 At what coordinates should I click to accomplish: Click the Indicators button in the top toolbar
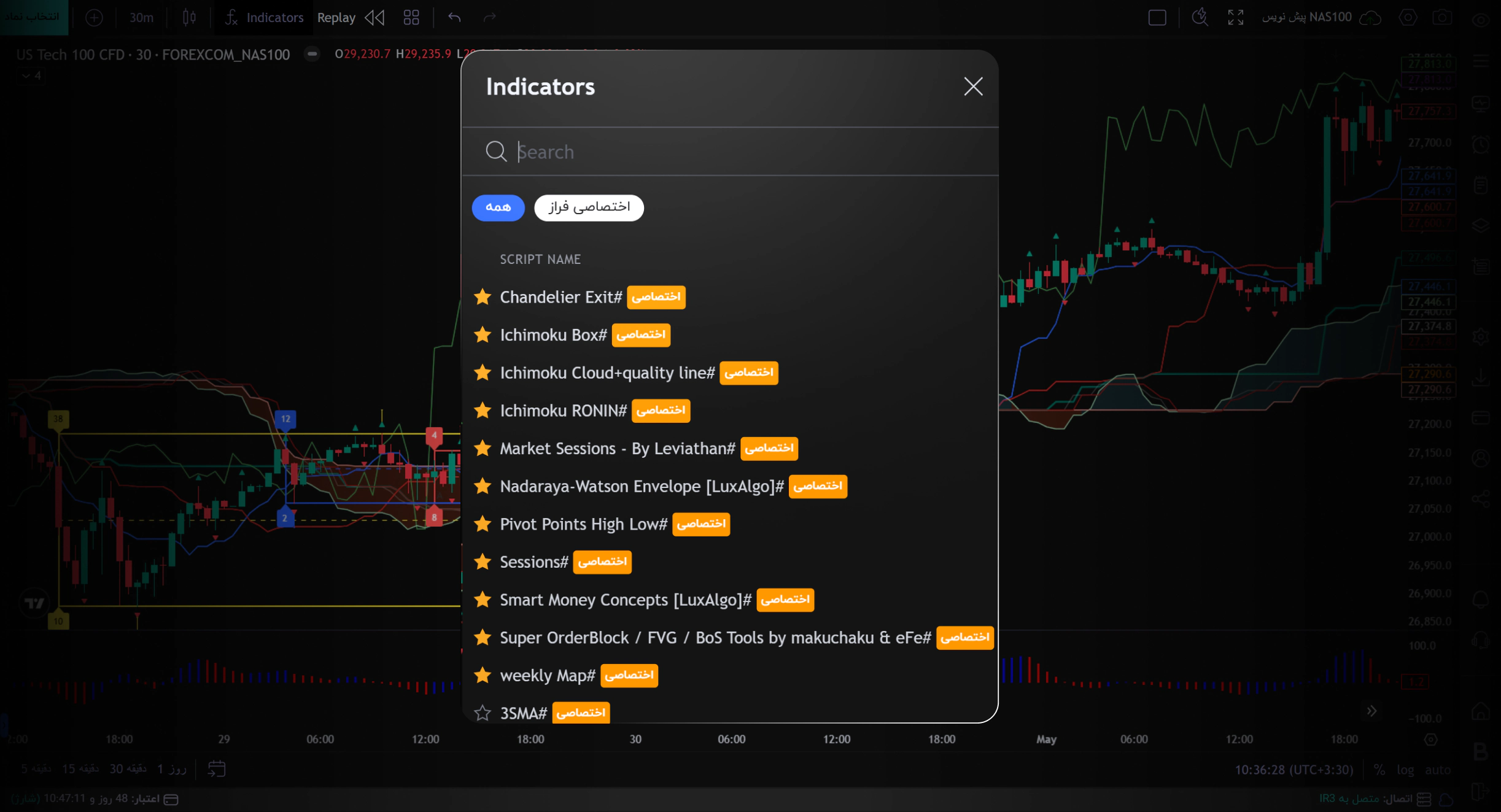[265, 18]
